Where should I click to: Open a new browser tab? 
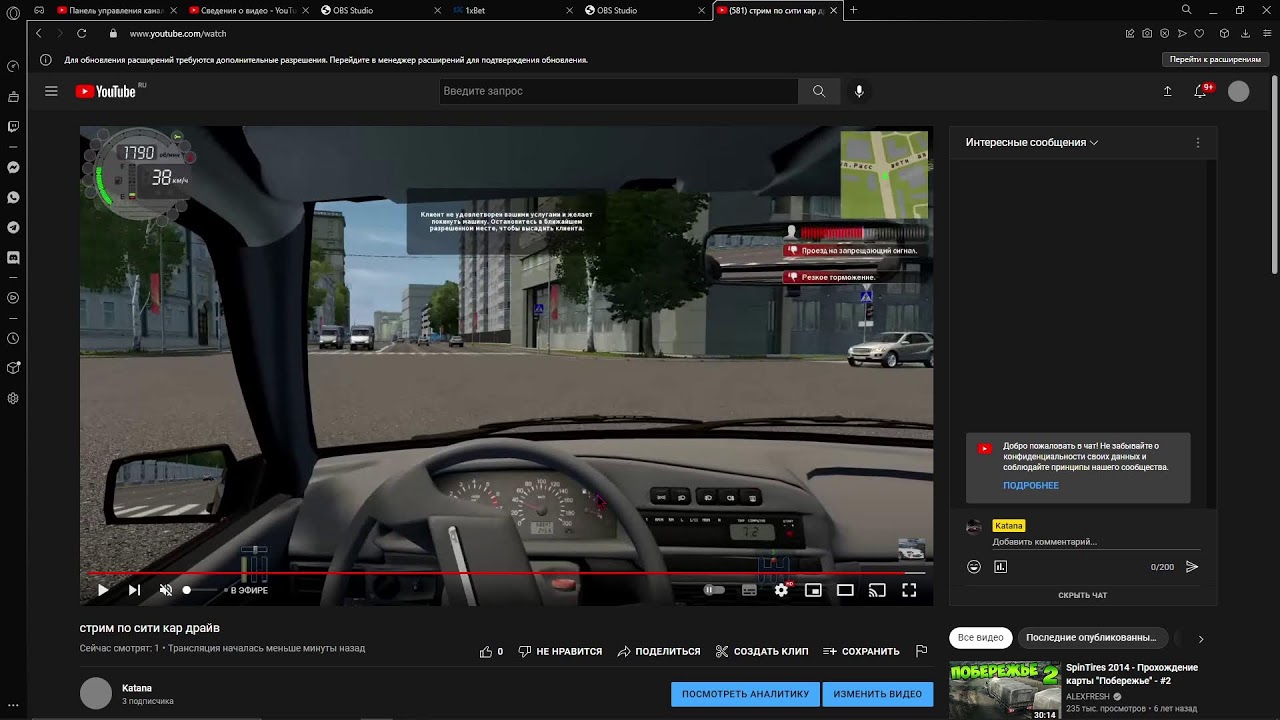click(x=853, y=10)
